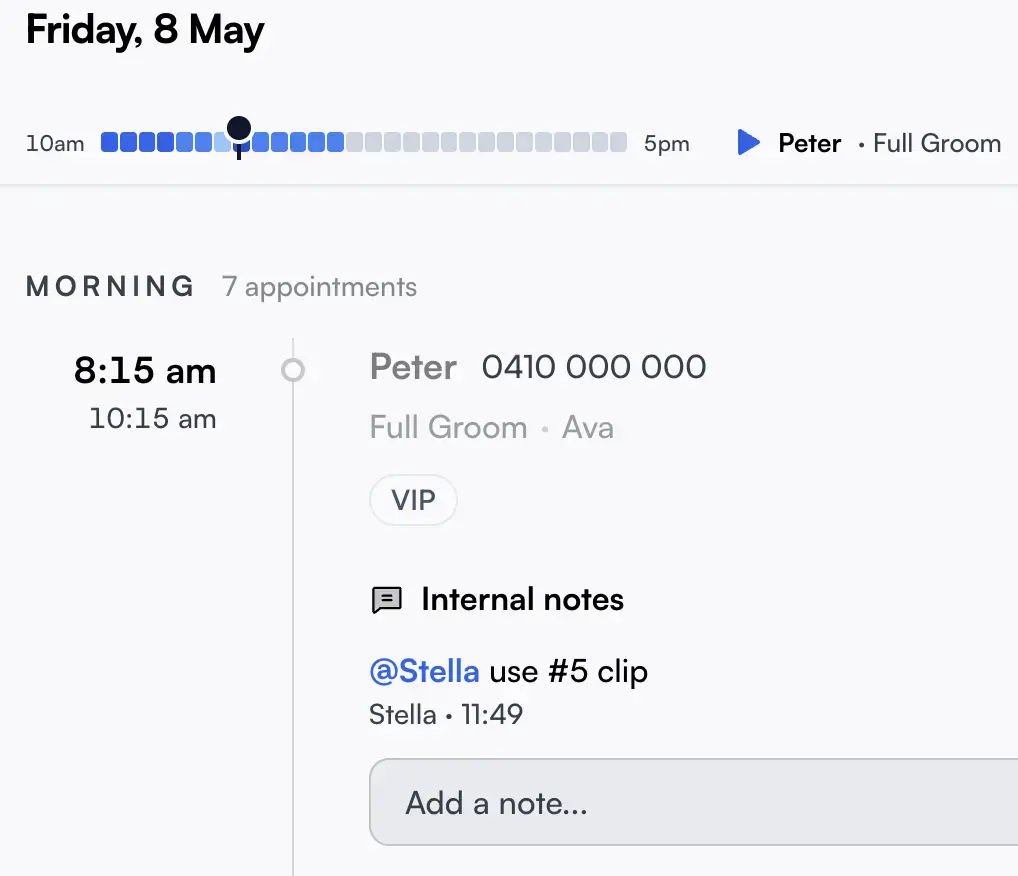Click the blue play triangle beside Peter
Screen dimensions: 1018x876
pos(749,142)
